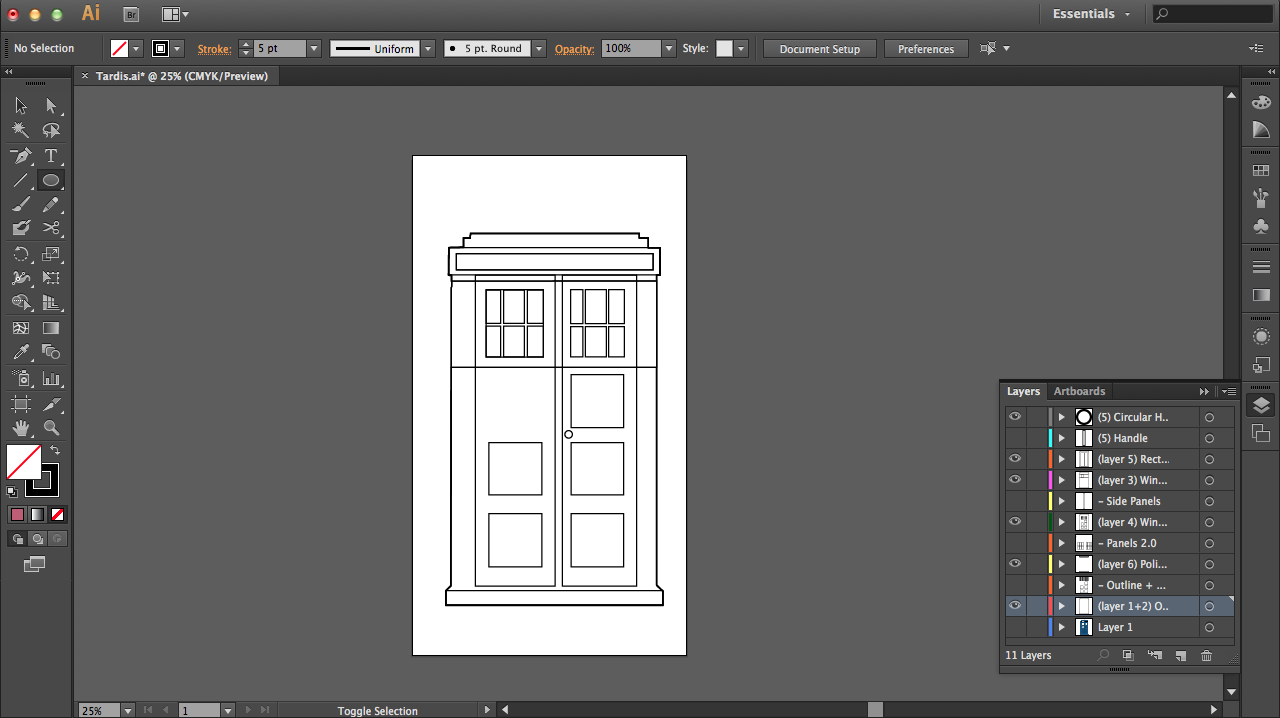Image resolution: width=1280 pixels, height=718 pixels.
Task: Open arrange documents menu
Action: tap(175, 14)
